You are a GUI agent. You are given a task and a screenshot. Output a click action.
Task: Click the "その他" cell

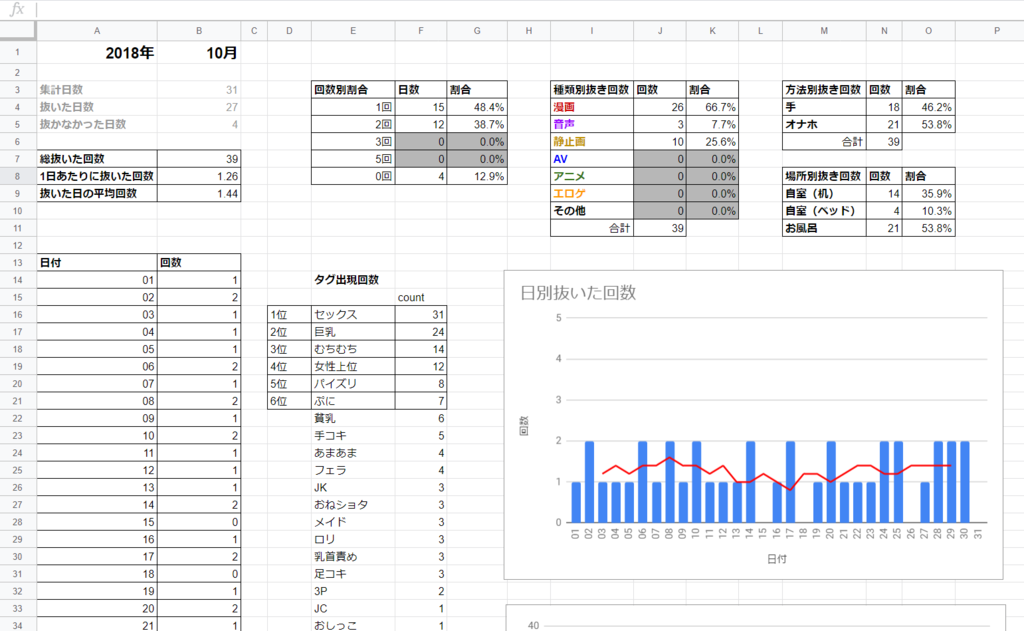click(x=592, y=211)
